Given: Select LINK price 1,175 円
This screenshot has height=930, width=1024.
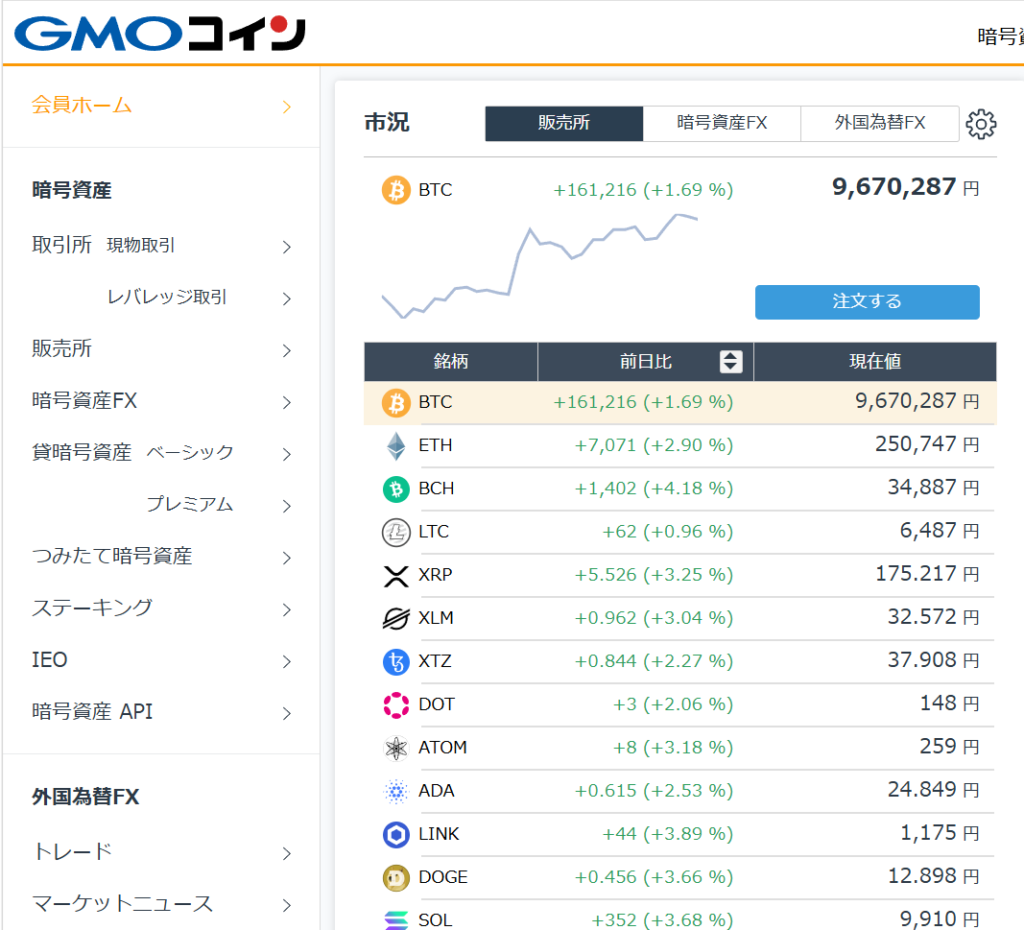Looking at the screenshot, I should click(940, 833).
